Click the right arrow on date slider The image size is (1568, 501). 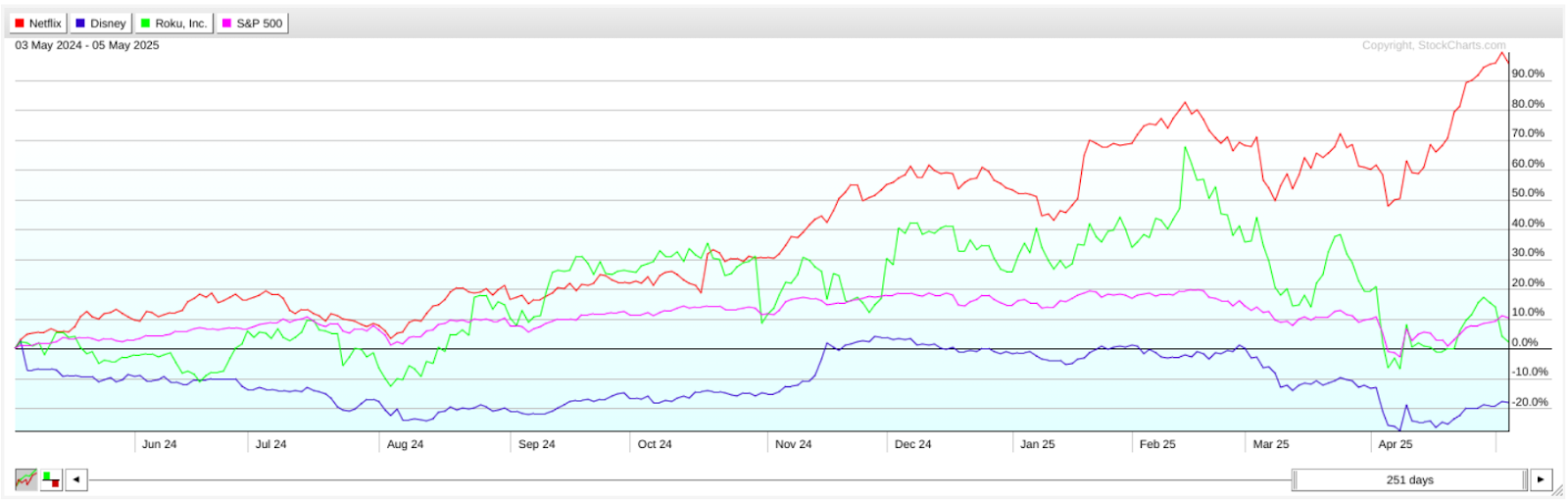pyautogui.click(x=1542, y=479)
